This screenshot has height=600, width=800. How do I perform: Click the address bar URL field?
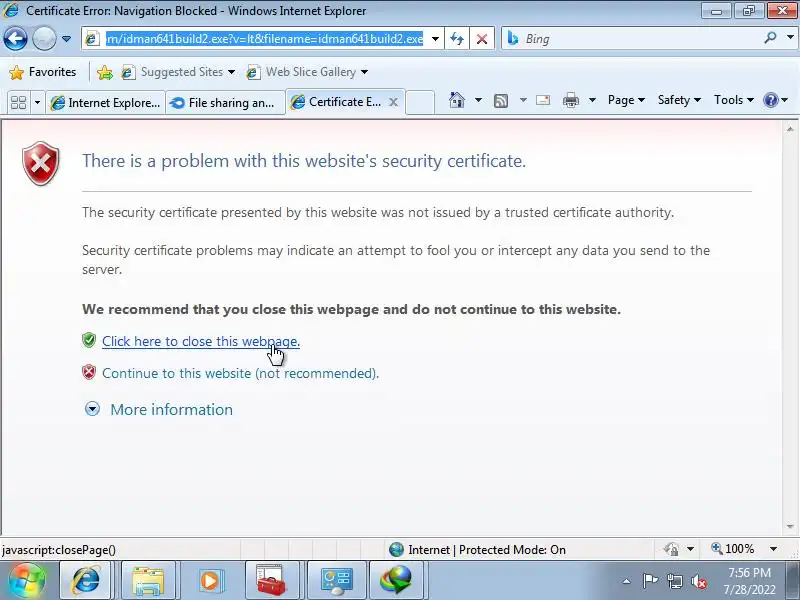tap(264, 39)
